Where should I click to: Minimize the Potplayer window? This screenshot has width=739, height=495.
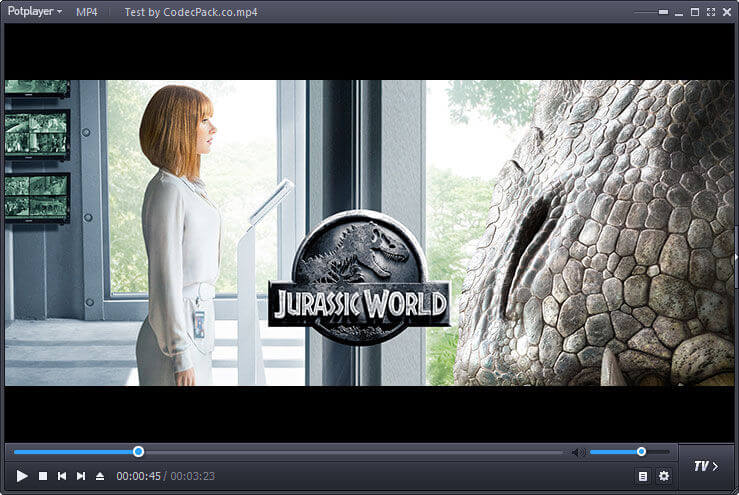pyautogui.click(x=679, y=13)
